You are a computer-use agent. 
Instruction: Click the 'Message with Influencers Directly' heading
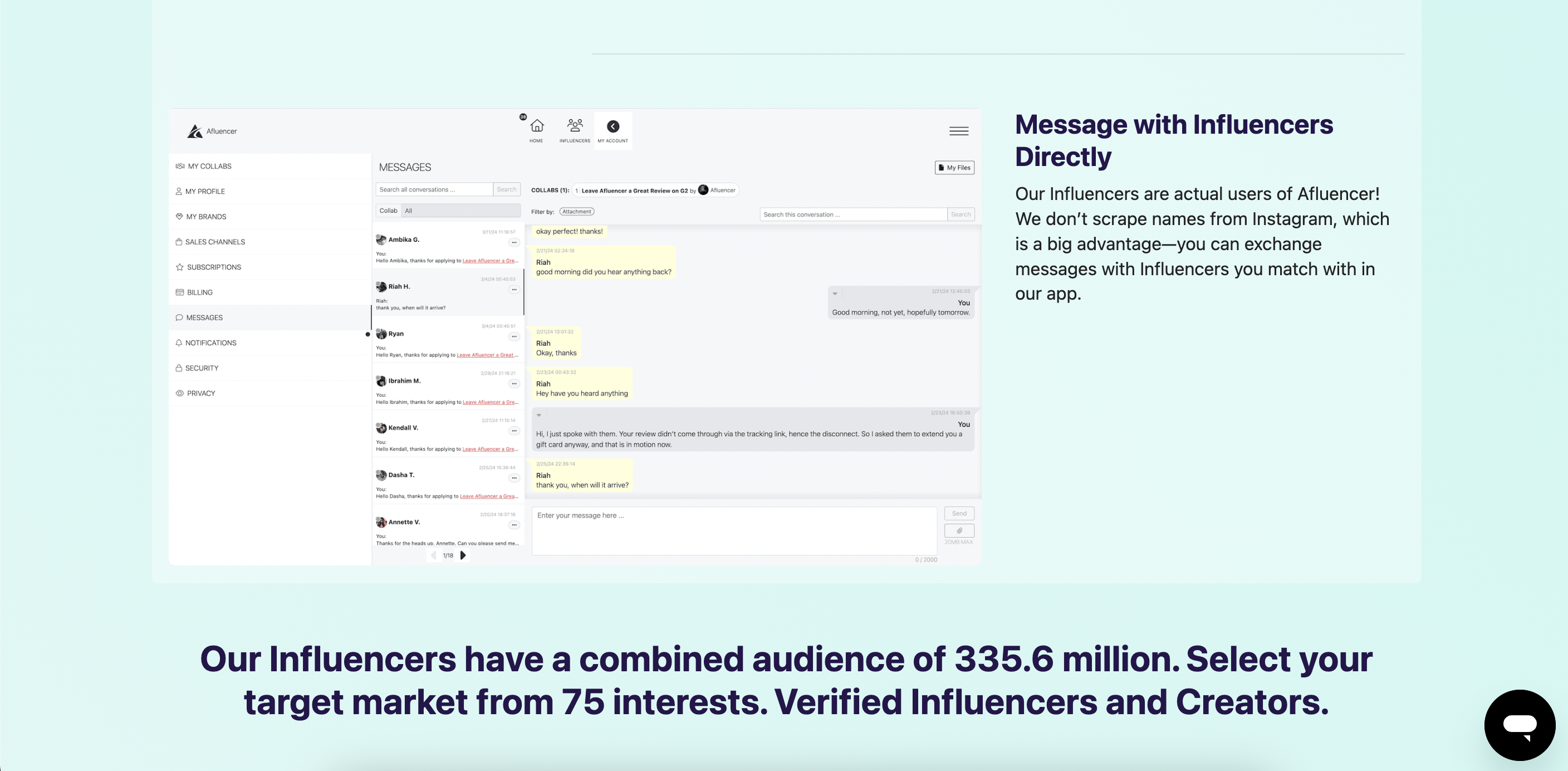coord(1174,141)
